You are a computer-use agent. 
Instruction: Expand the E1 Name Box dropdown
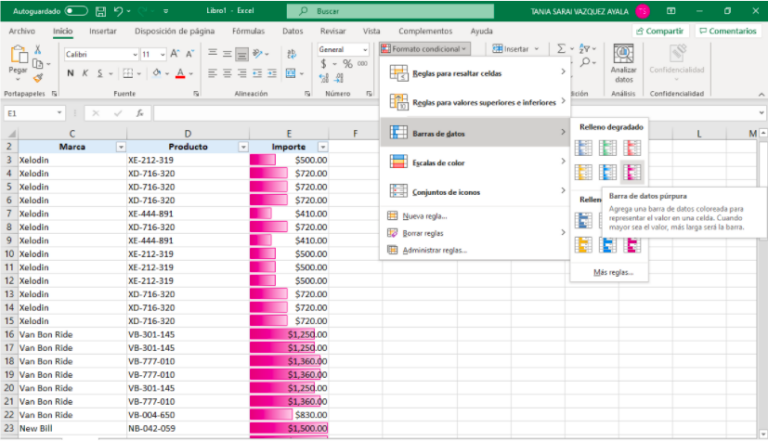pyautogui.click(x=59, y=113)
